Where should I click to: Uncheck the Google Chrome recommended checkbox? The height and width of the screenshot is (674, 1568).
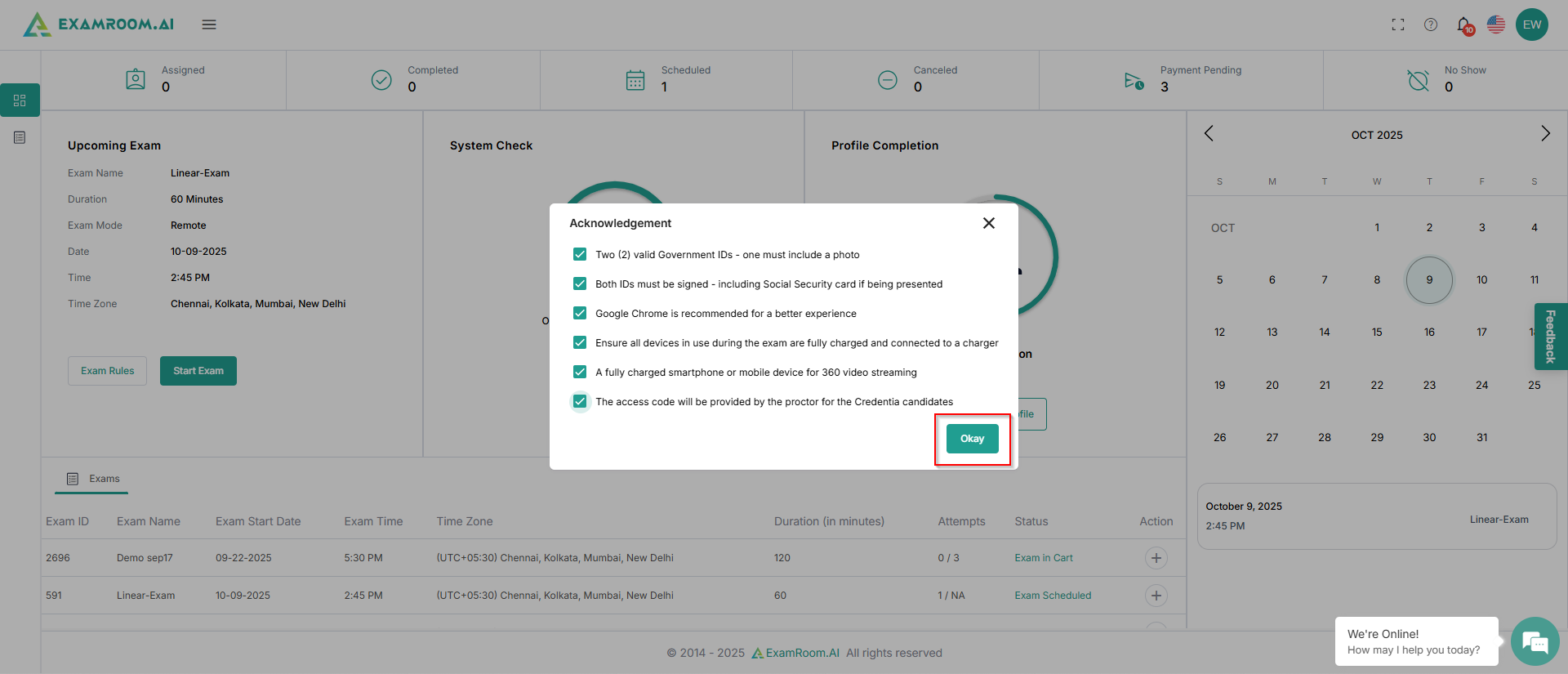[x=580, y=313]
